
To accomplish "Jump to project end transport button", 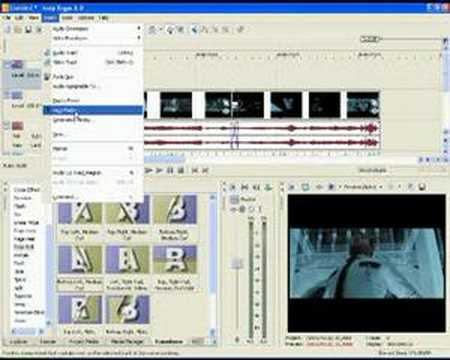I will [x=205, y=171].
